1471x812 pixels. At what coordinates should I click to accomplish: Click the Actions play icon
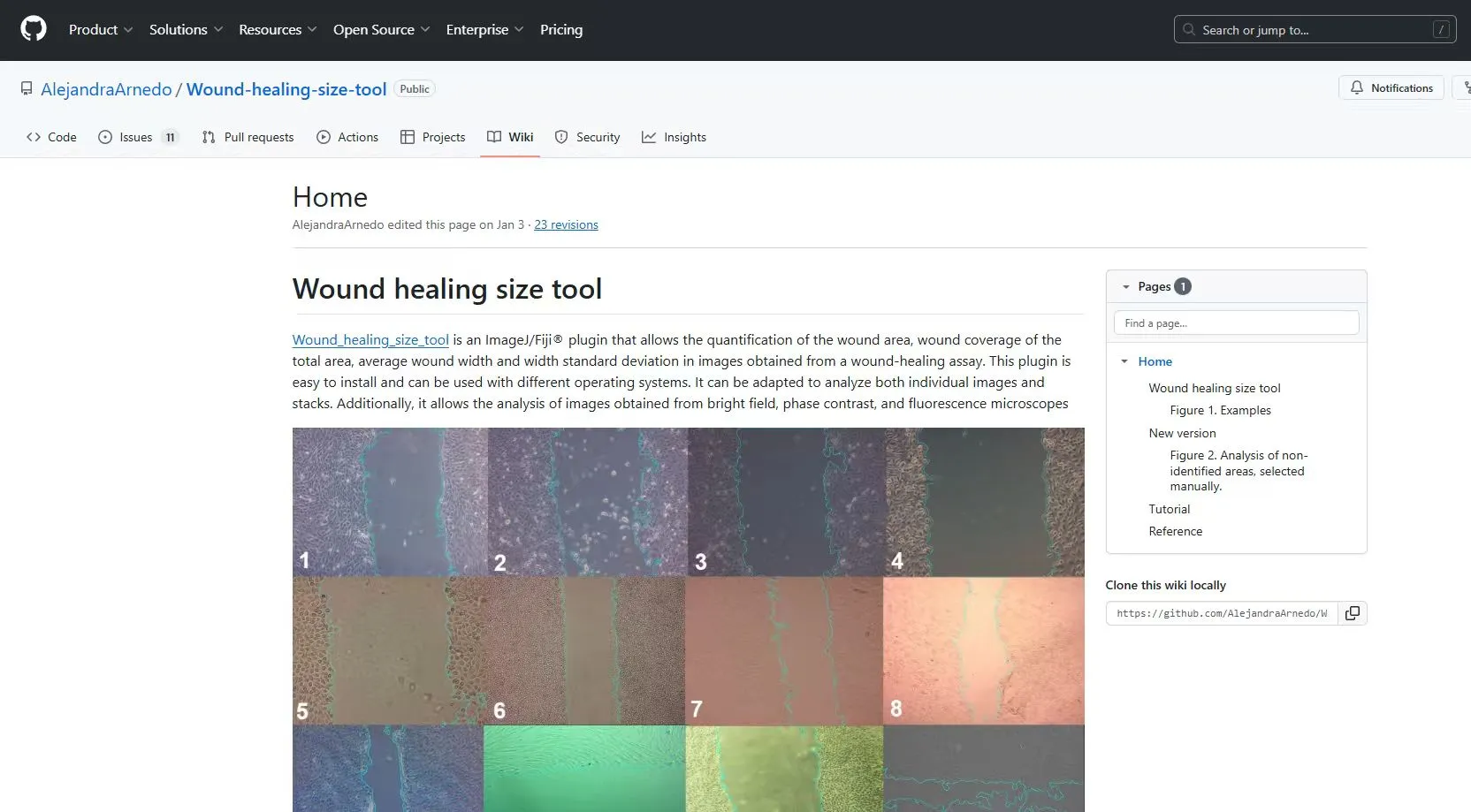[324, 137]
